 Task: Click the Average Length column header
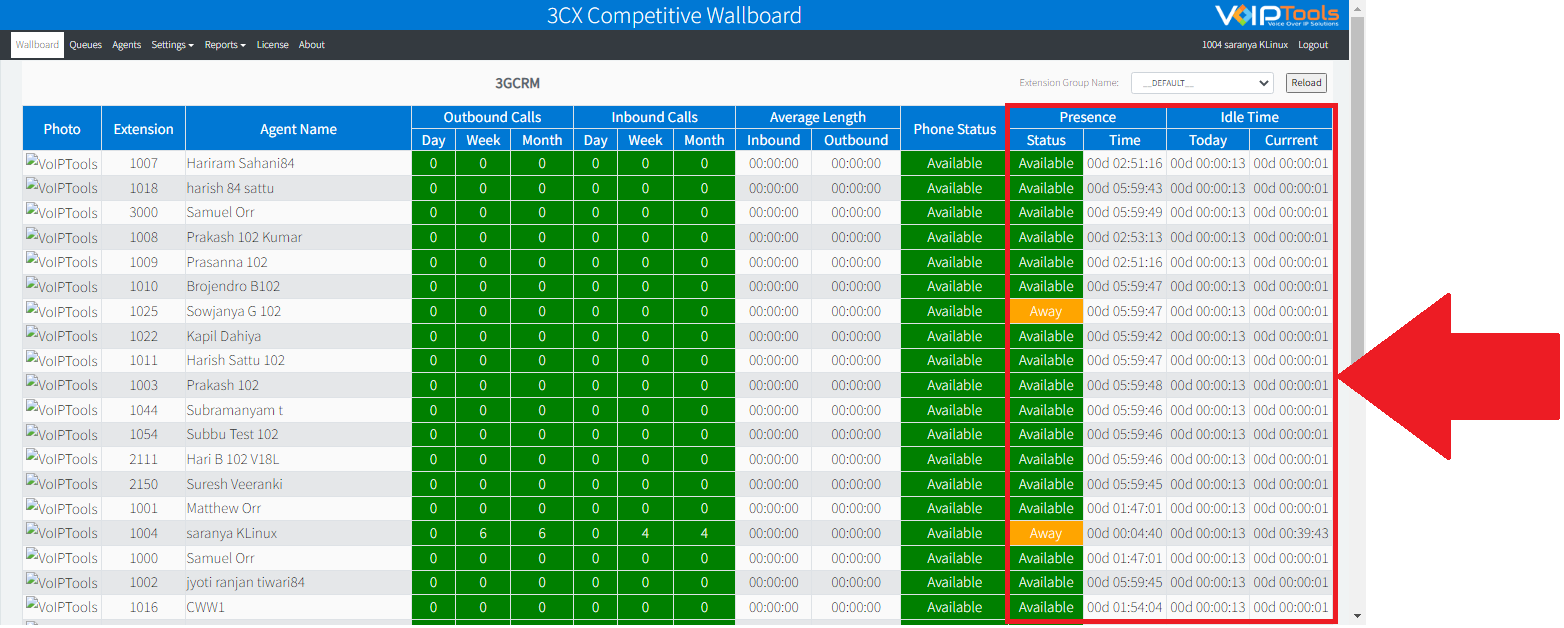(x=818, y=117)
